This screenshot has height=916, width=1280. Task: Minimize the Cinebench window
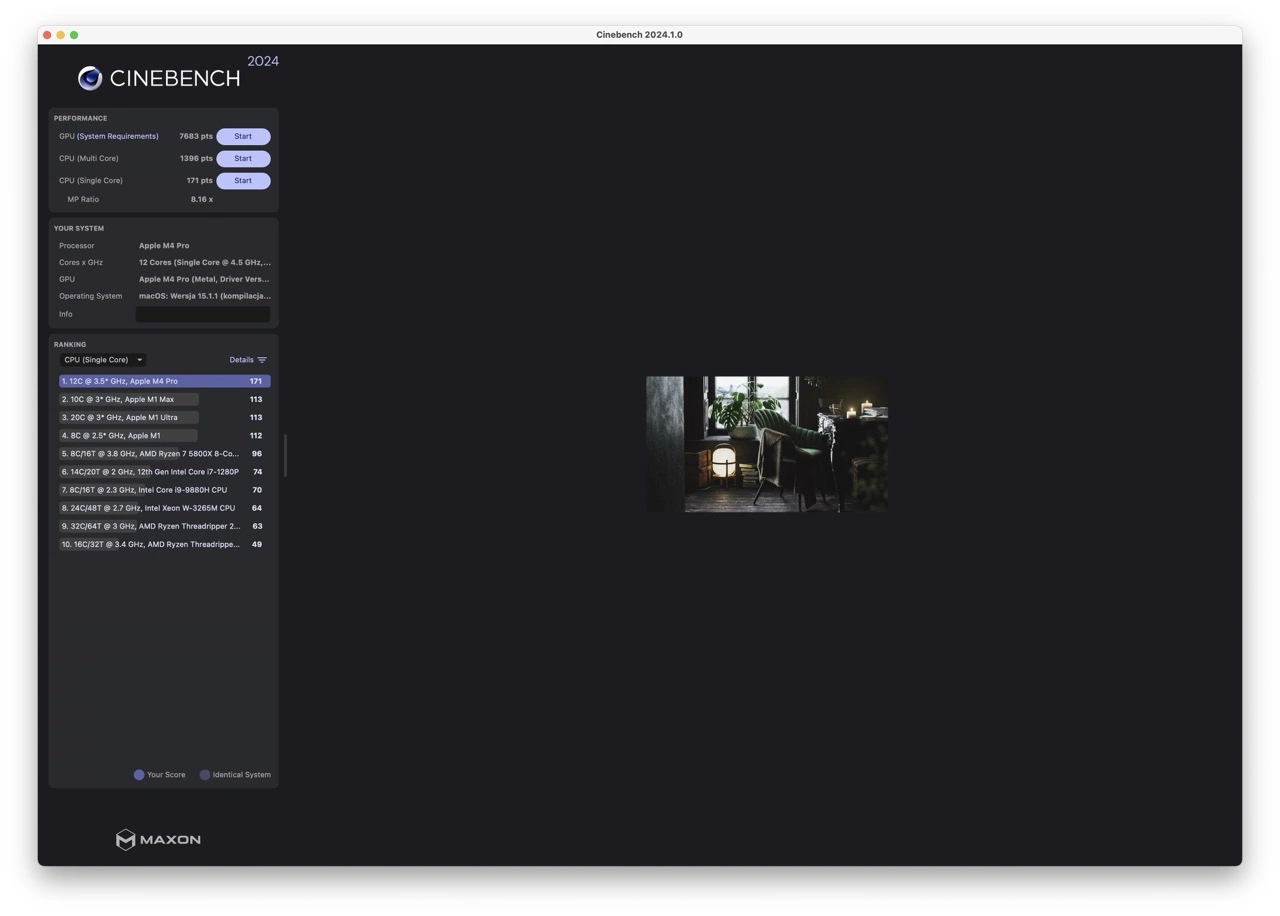click(60, 35)
